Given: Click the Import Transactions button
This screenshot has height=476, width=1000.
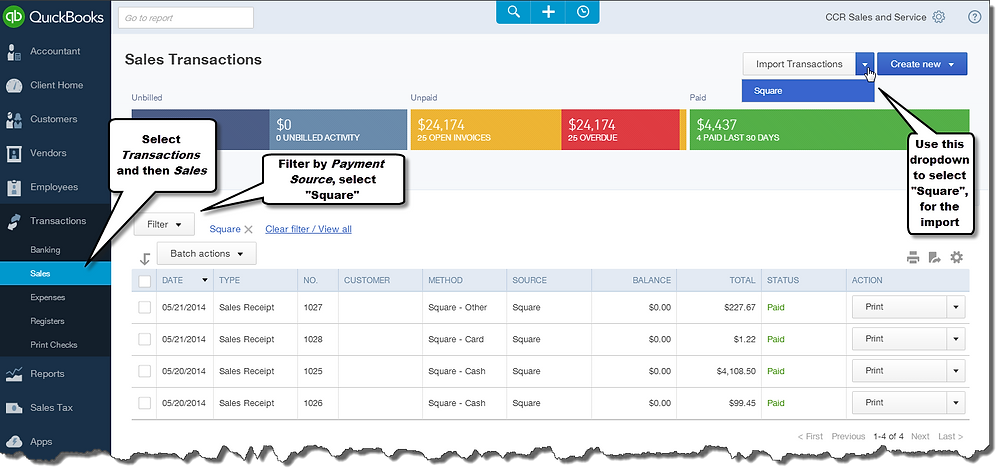Looking at the screenshot, I should click(x=799, y=64).
